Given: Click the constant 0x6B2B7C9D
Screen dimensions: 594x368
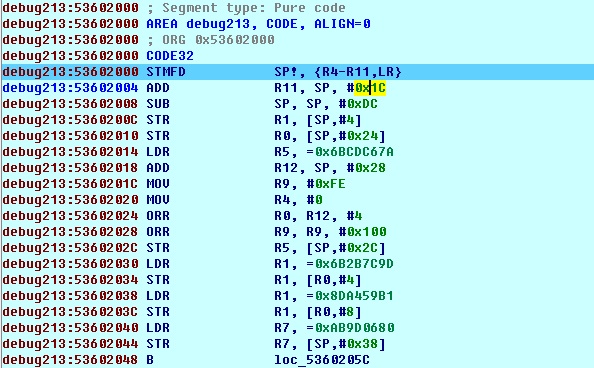Looking at the screenshot, I should tap(354, 264).
